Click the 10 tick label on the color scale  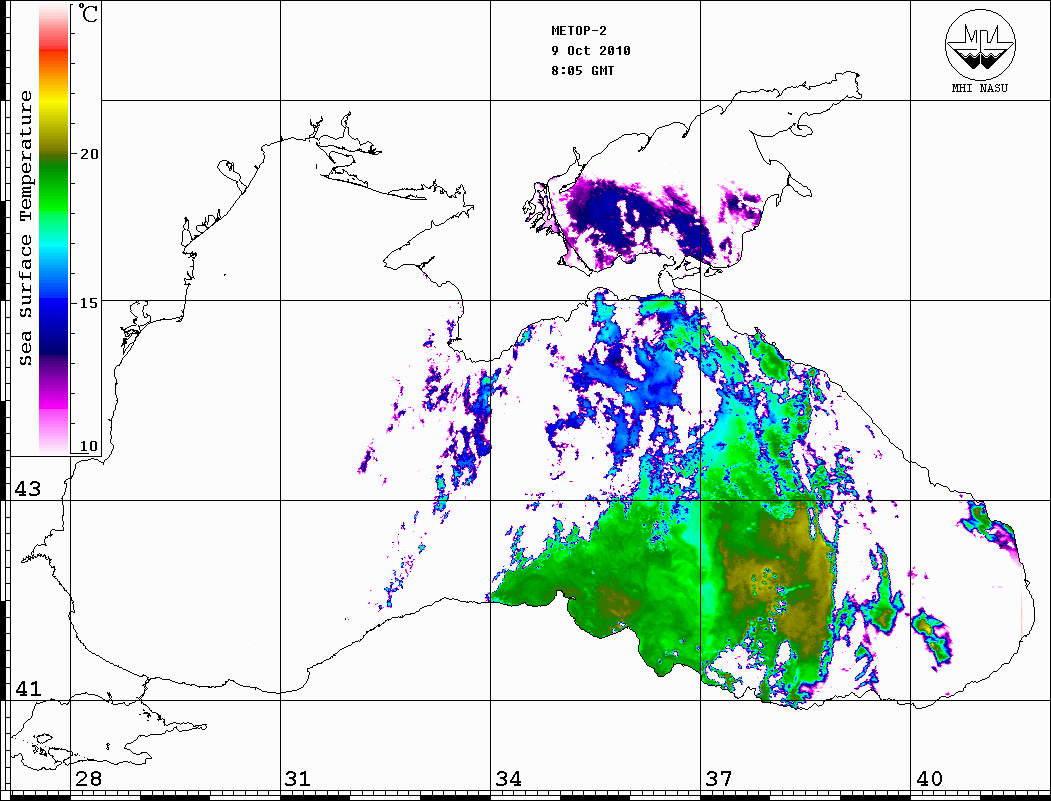90,446
